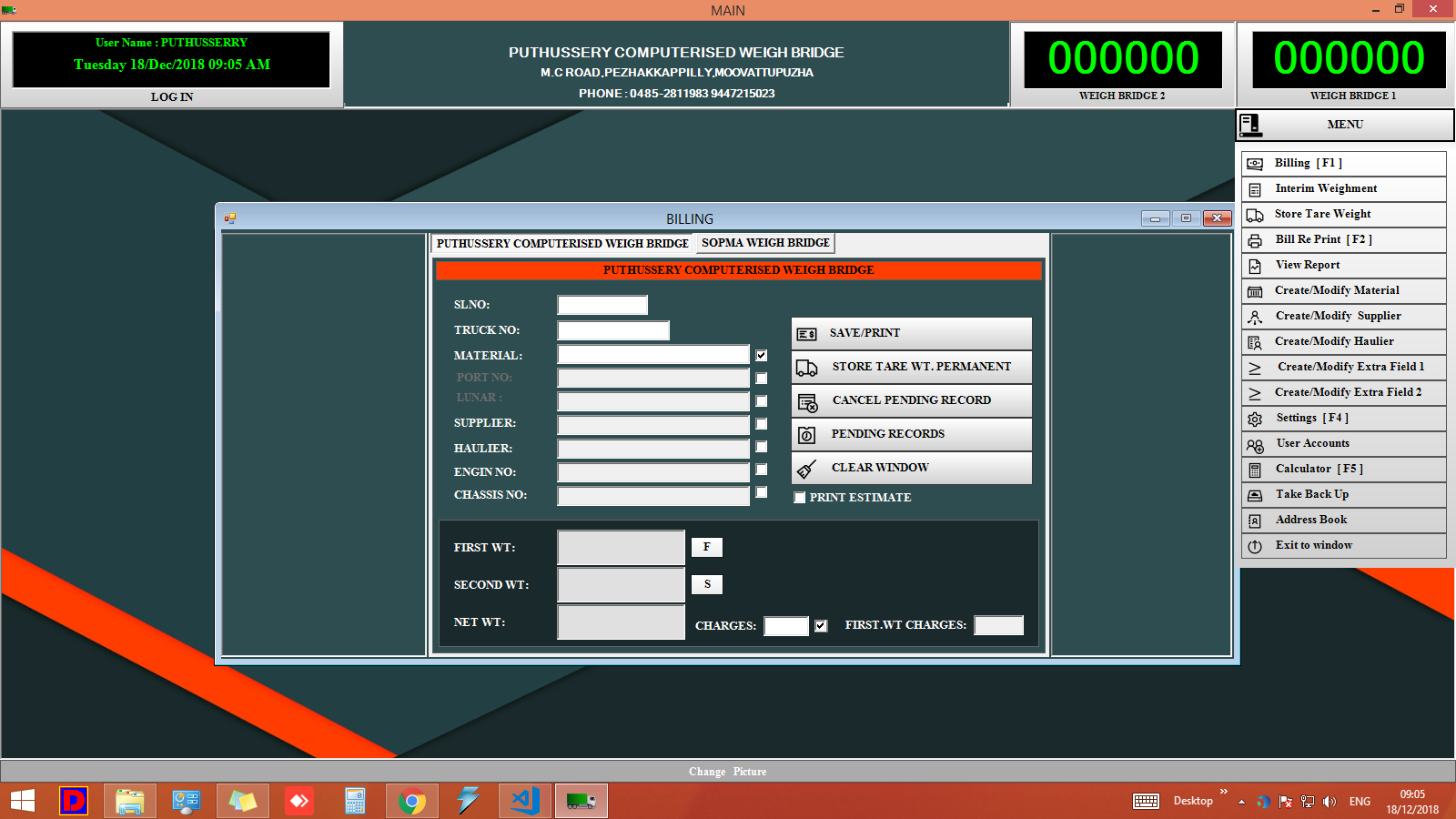Open the Desktop toolbar chevron on taskbar

click(x=1224, y=792)
